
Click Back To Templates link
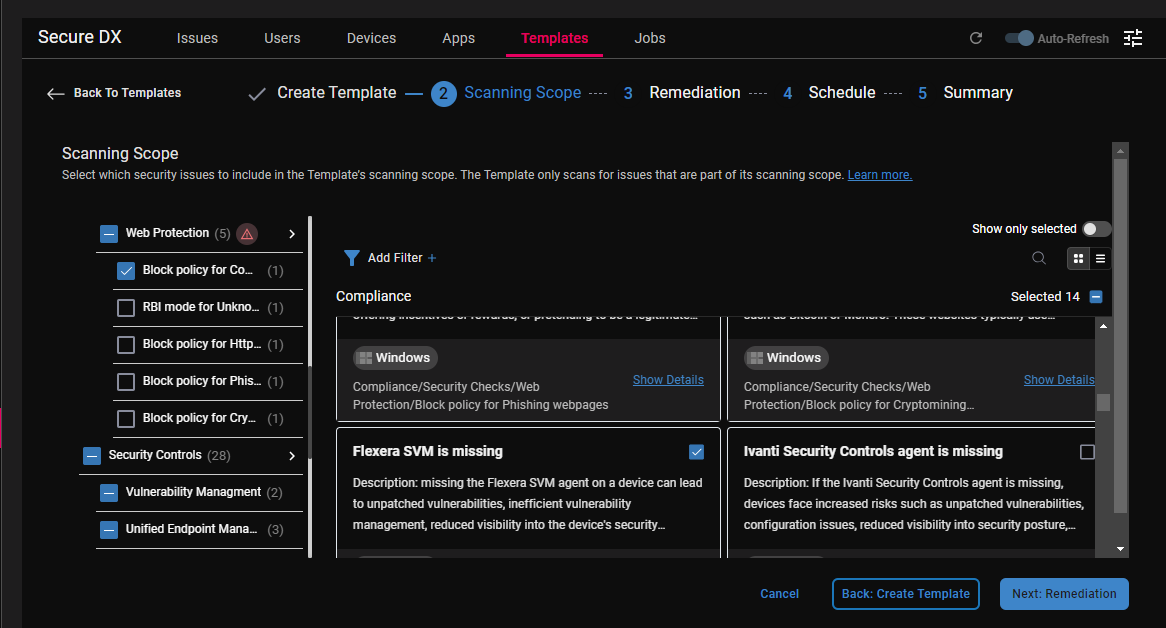(127, 93)
